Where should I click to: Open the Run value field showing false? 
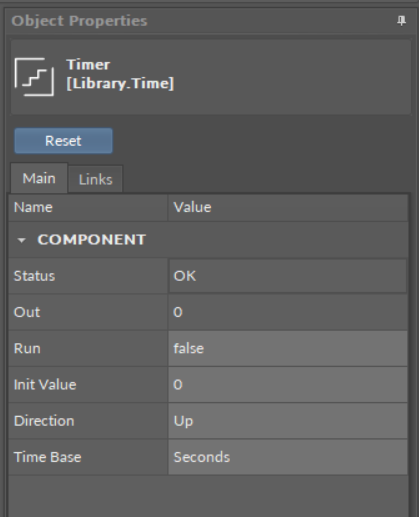tap(288, 349)
